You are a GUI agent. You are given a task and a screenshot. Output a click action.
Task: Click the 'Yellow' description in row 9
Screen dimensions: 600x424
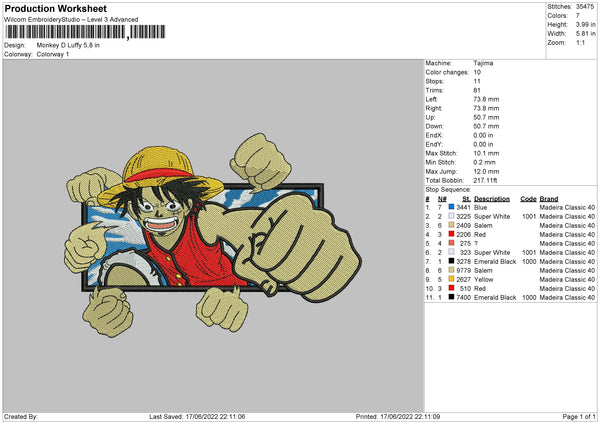tap(484, 279)
